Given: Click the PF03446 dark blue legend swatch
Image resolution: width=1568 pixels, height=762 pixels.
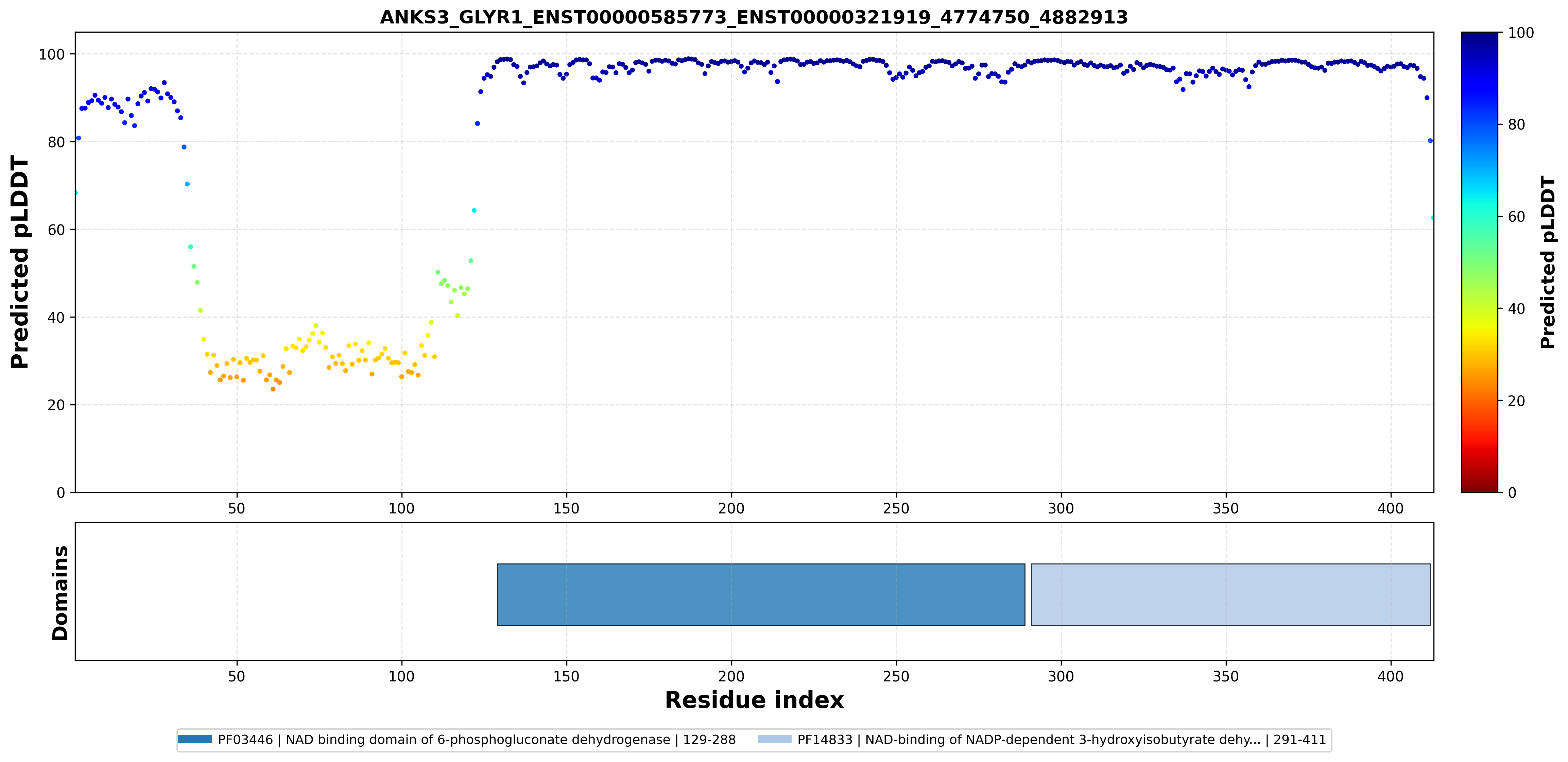Looking at the screenshot, I should (x=195, y=740).
